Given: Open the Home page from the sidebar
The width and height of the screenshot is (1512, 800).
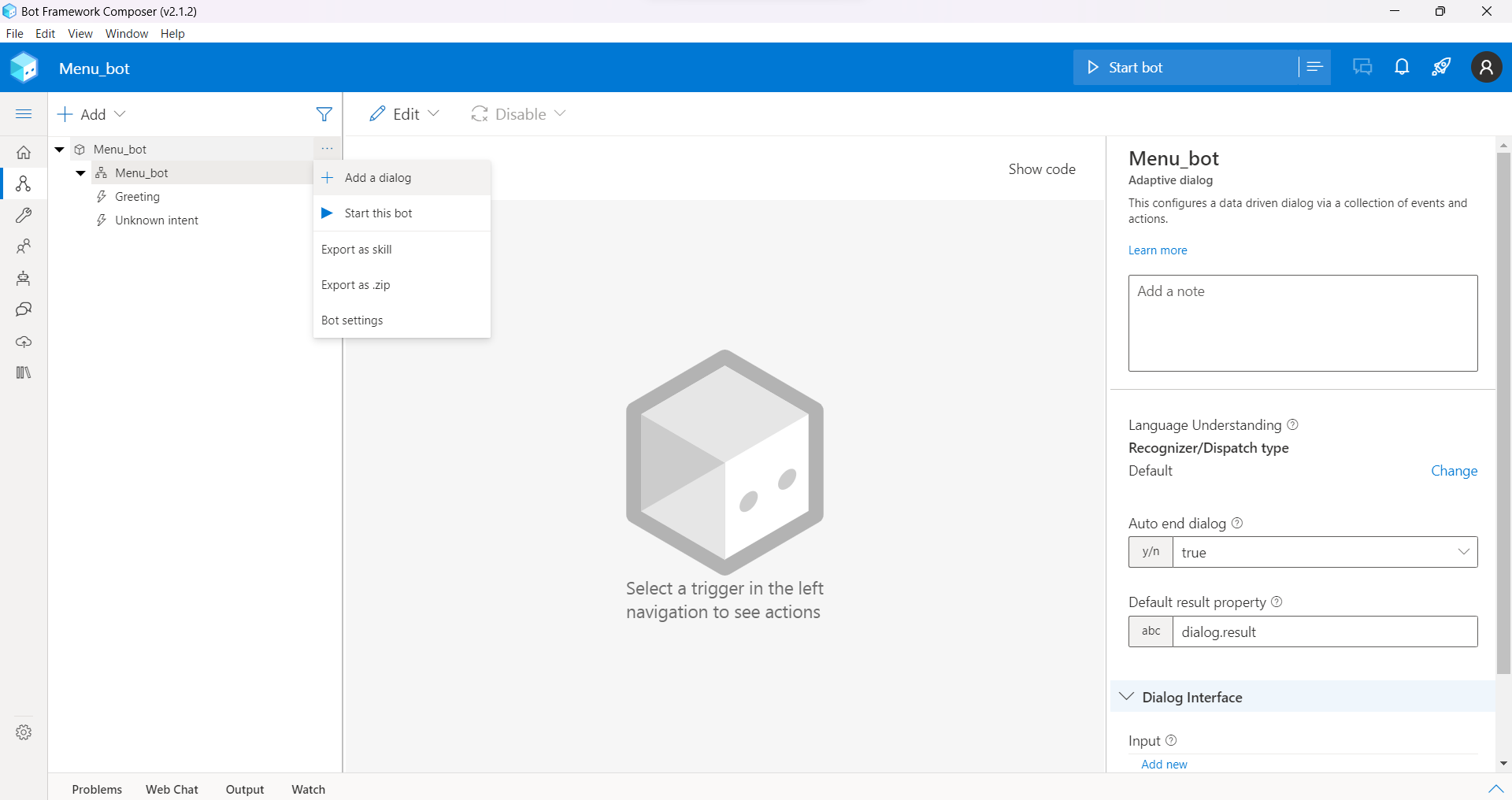Looking at the screenshot, I should pyautogui.click(x=24, y=152).
